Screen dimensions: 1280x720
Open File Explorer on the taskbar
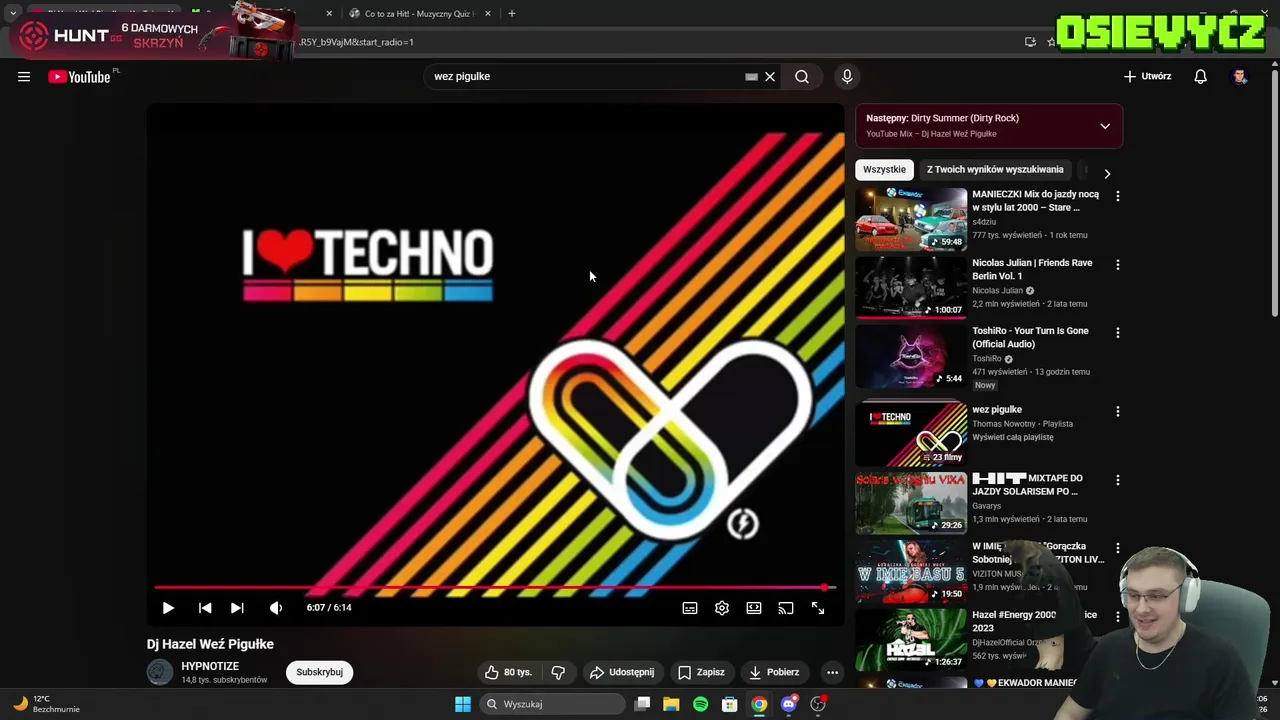[671, 704]
